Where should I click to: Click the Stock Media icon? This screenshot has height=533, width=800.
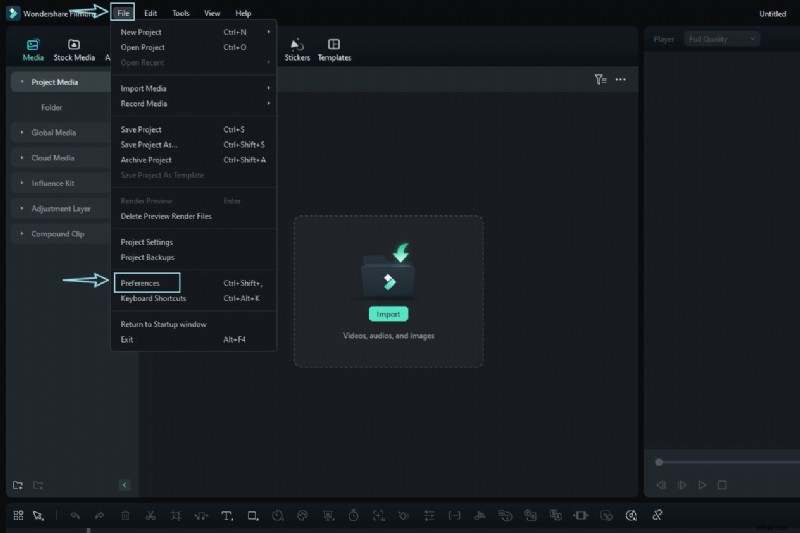(x=74, y=50)
